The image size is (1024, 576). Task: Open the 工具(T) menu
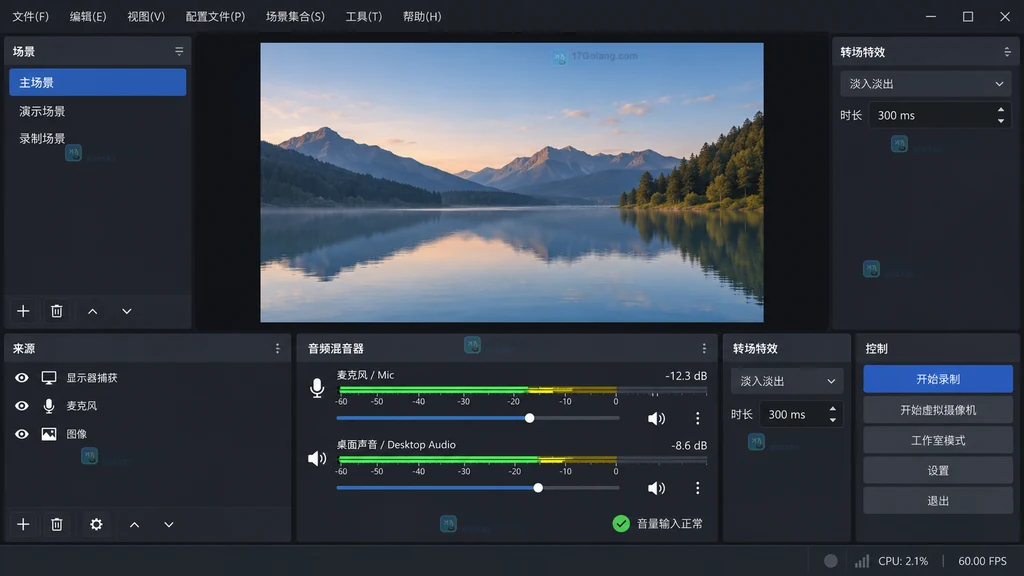point(364,16)
